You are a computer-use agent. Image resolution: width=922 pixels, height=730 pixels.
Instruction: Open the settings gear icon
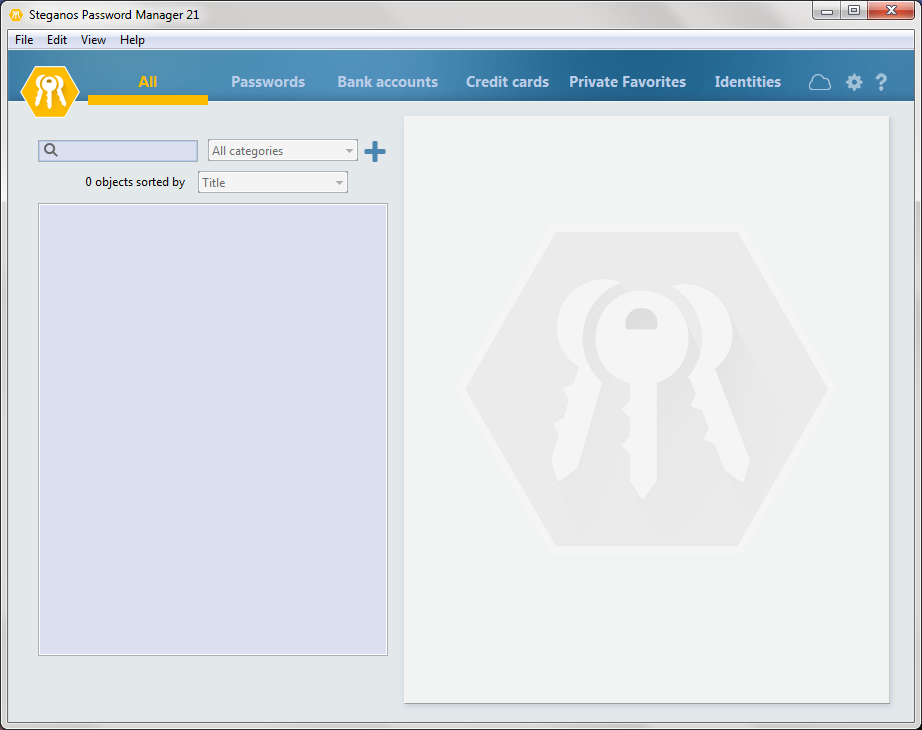(853, 82)
